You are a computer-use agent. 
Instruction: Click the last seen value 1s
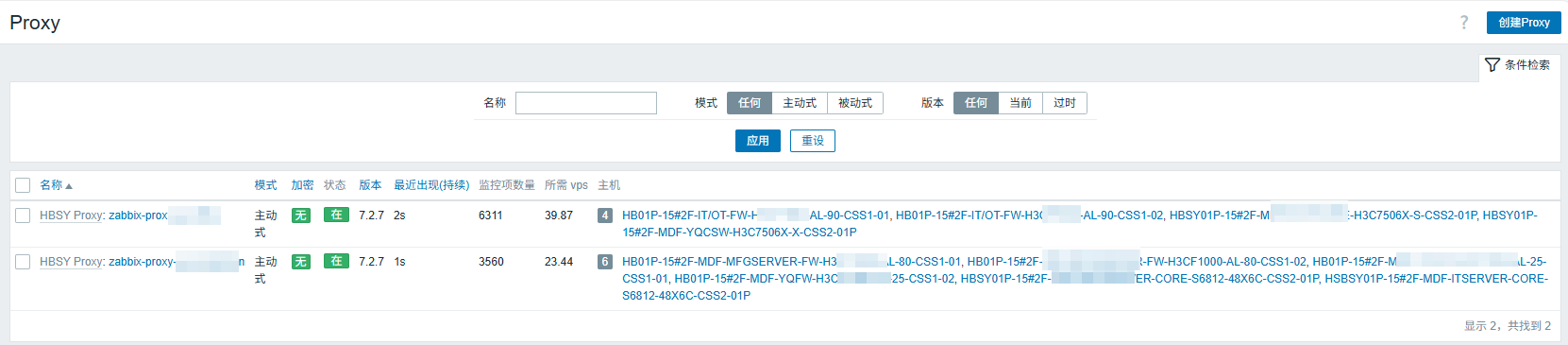(x=399, y=262)
